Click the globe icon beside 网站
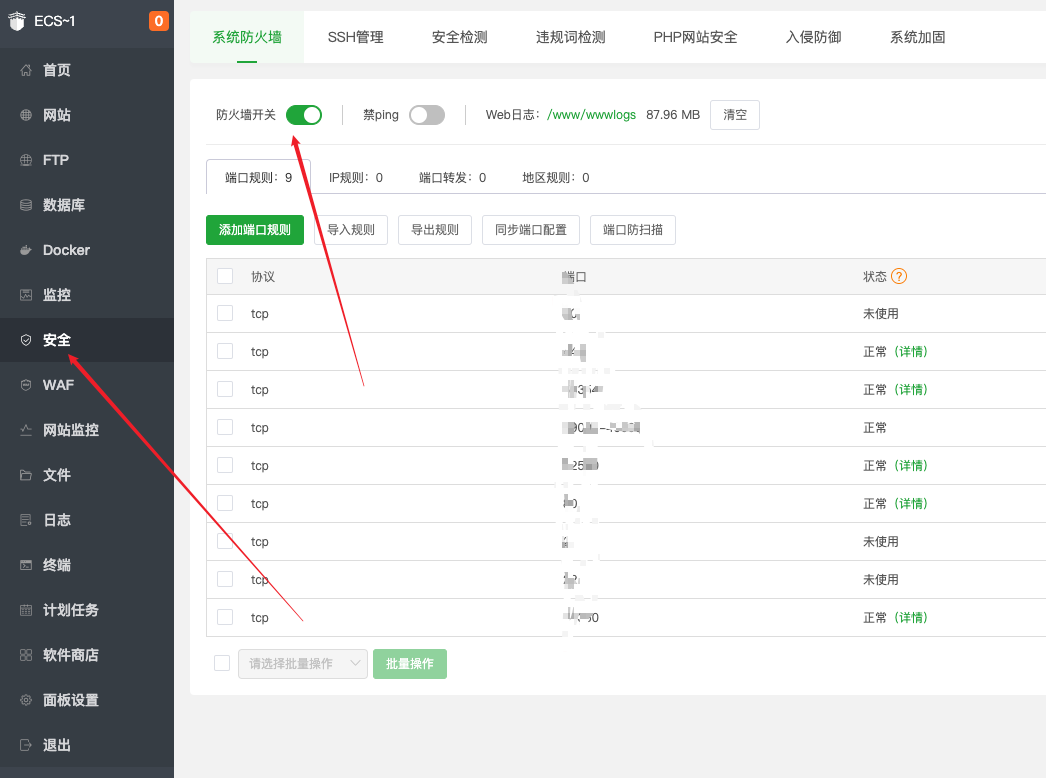The height and width of the screenshot is (778, 1046). (x=26, y=115)
